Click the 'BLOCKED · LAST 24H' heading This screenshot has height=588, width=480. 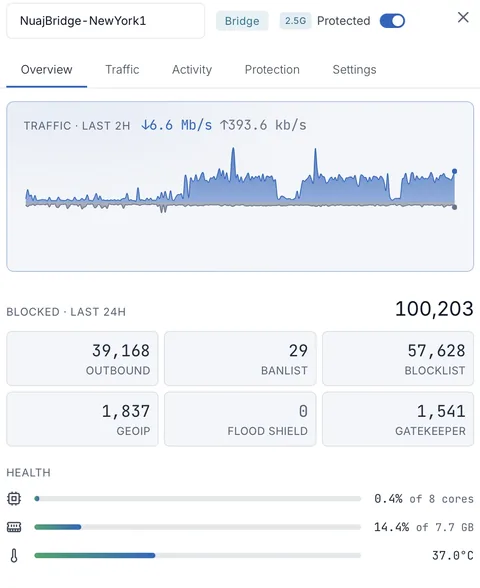[66, 312]
